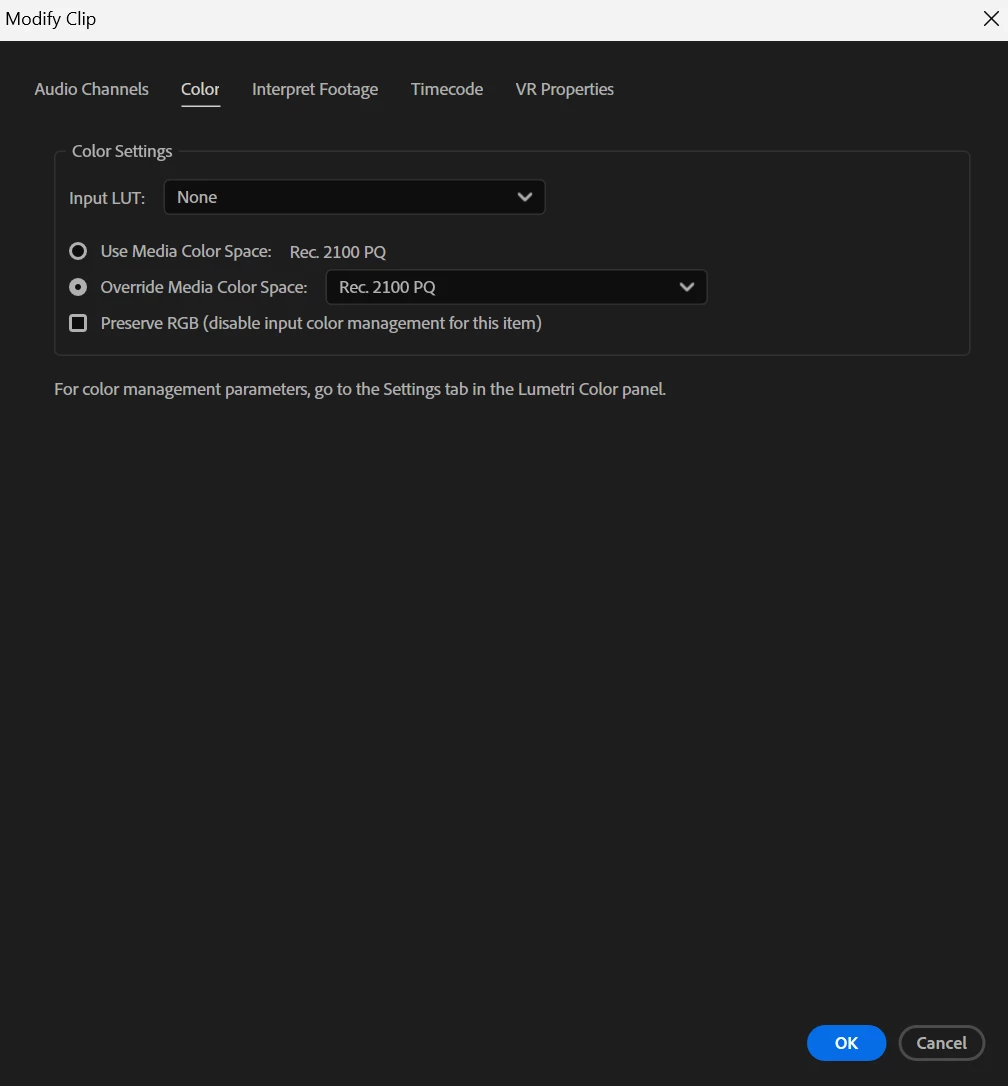This screenshot has height=1086, width=1008.
Task: Open the Interpret Footage tab
Action: 315,89
